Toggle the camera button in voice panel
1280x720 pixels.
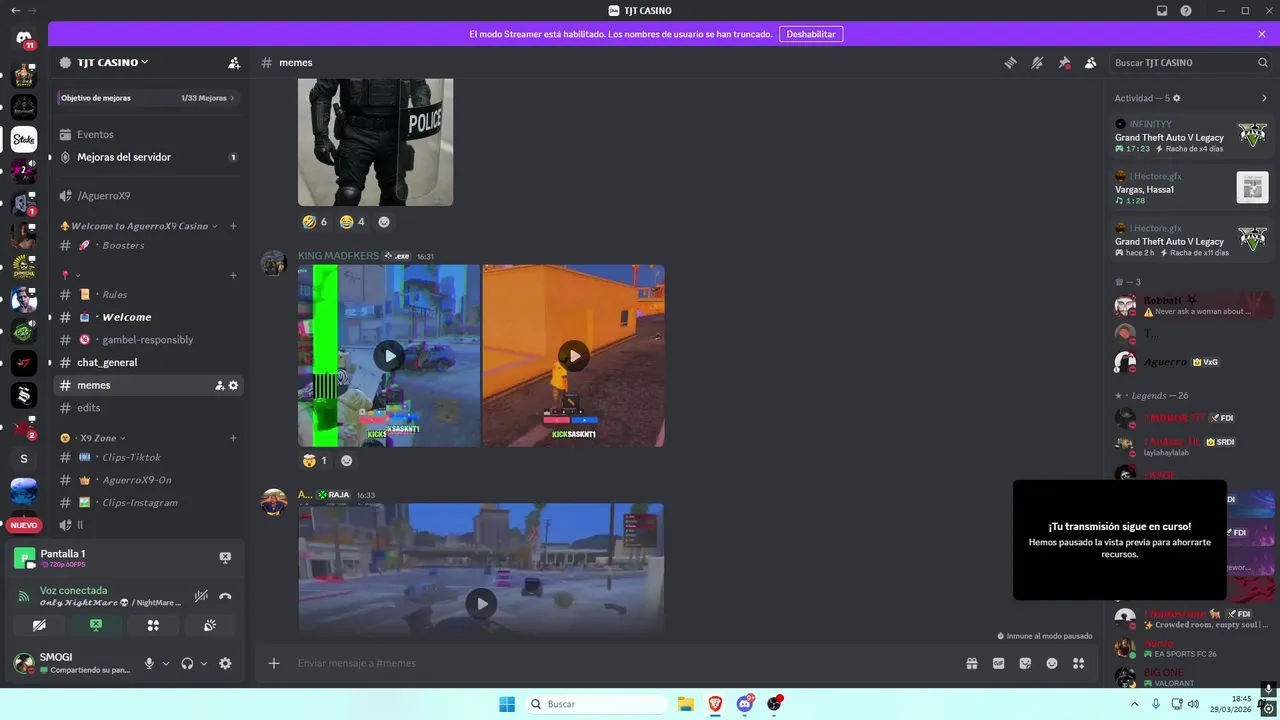39,625
